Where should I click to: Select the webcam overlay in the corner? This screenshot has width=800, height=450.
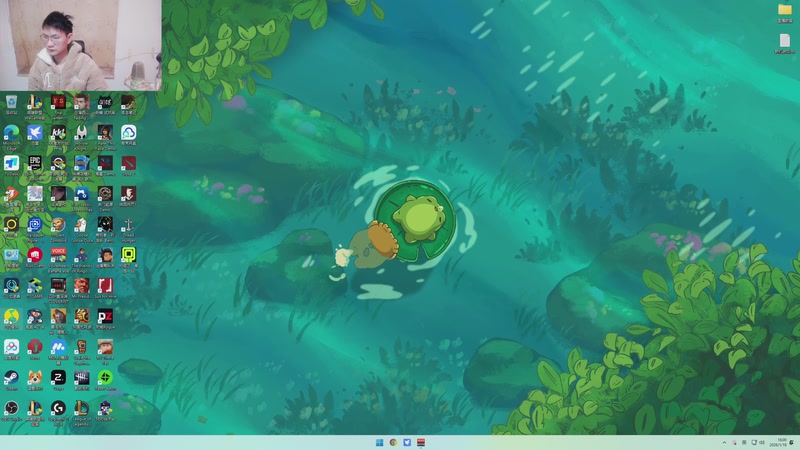81,45
